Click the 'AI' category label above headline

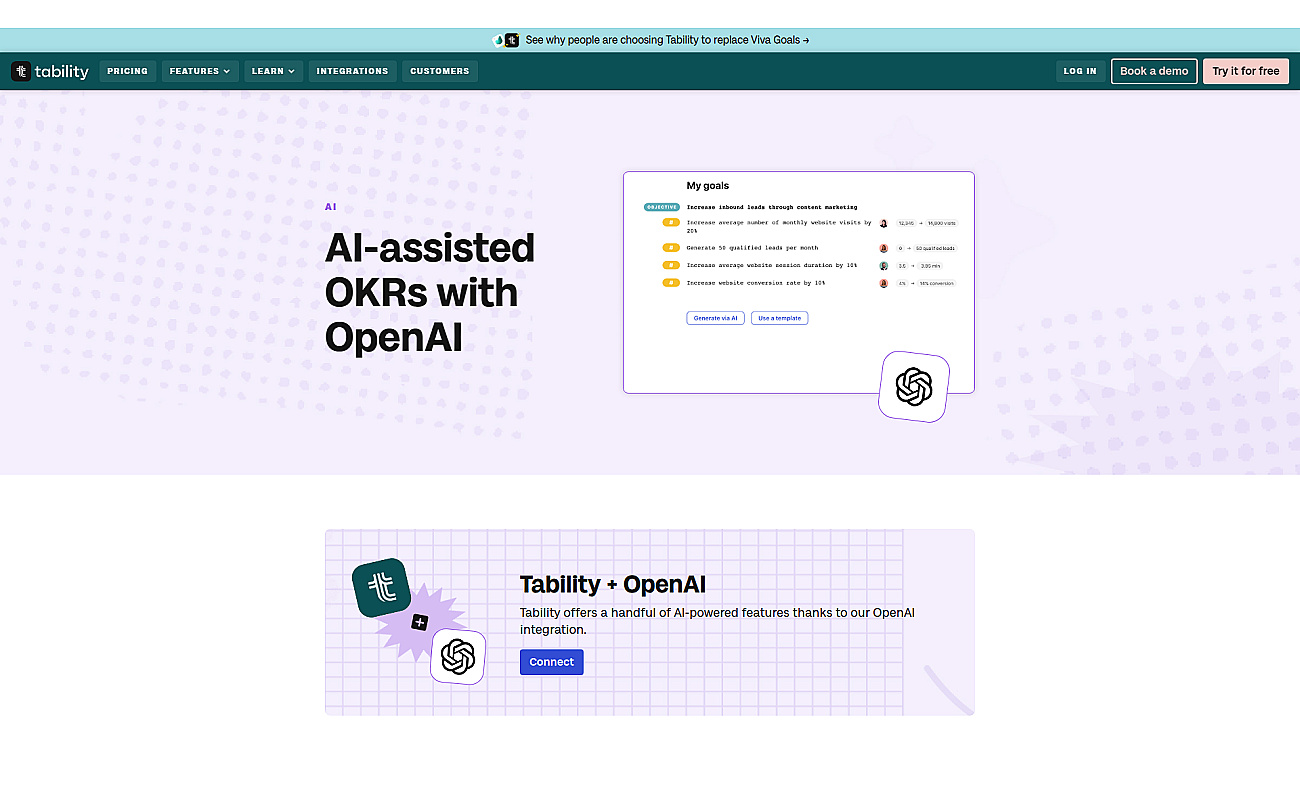coord(331,207)
